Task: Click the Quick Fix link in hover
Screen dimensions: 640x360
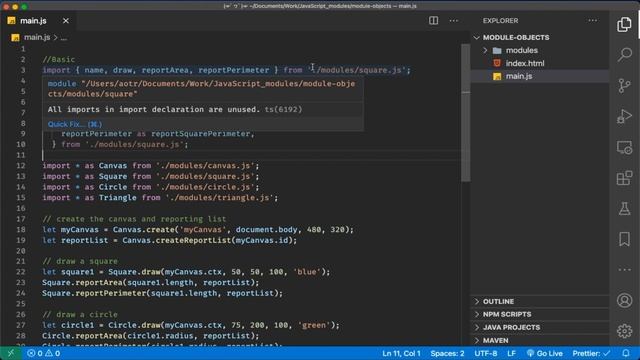Action: (75, 124)
